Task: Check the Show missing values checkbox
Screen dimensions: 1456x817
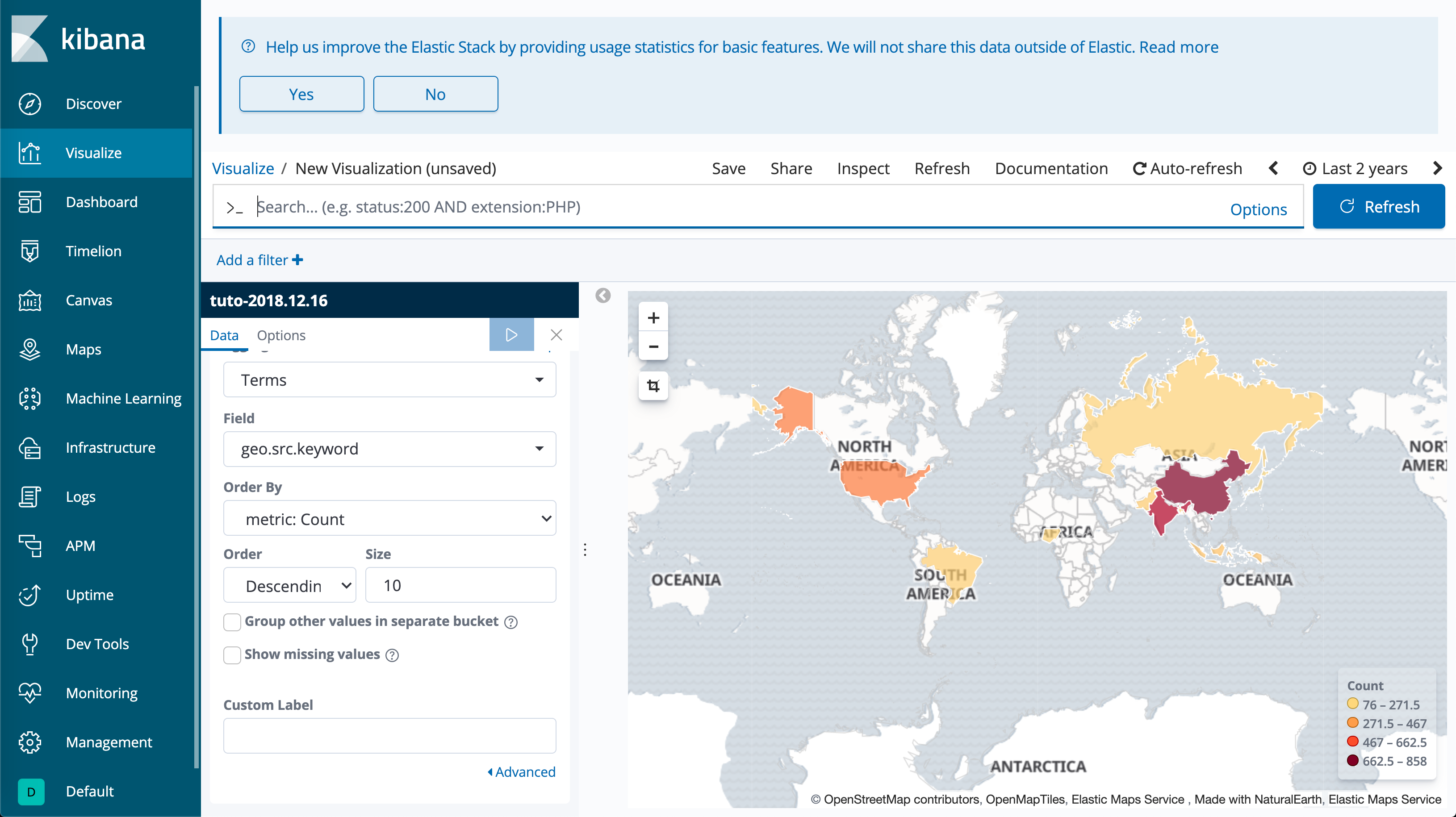Action: click(x=232, y=655)
